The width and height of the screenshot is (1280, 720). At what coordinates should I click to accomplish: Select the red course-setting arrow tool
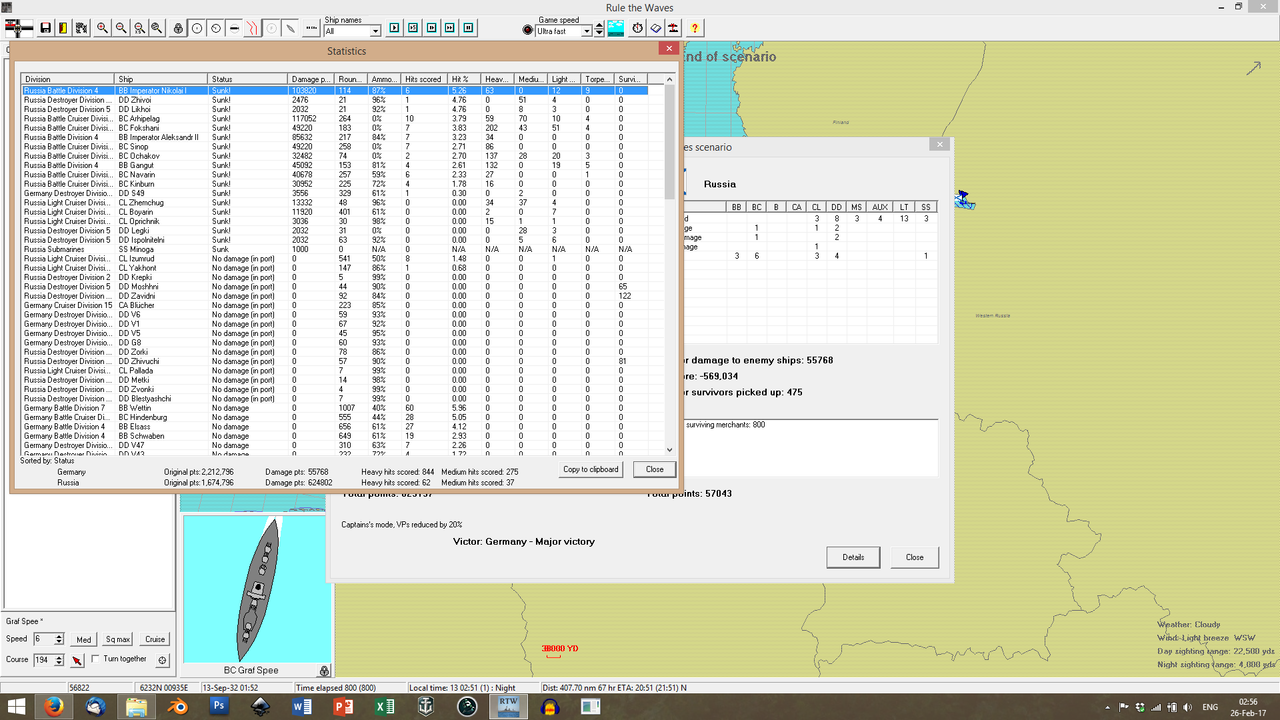click(77, 659)
